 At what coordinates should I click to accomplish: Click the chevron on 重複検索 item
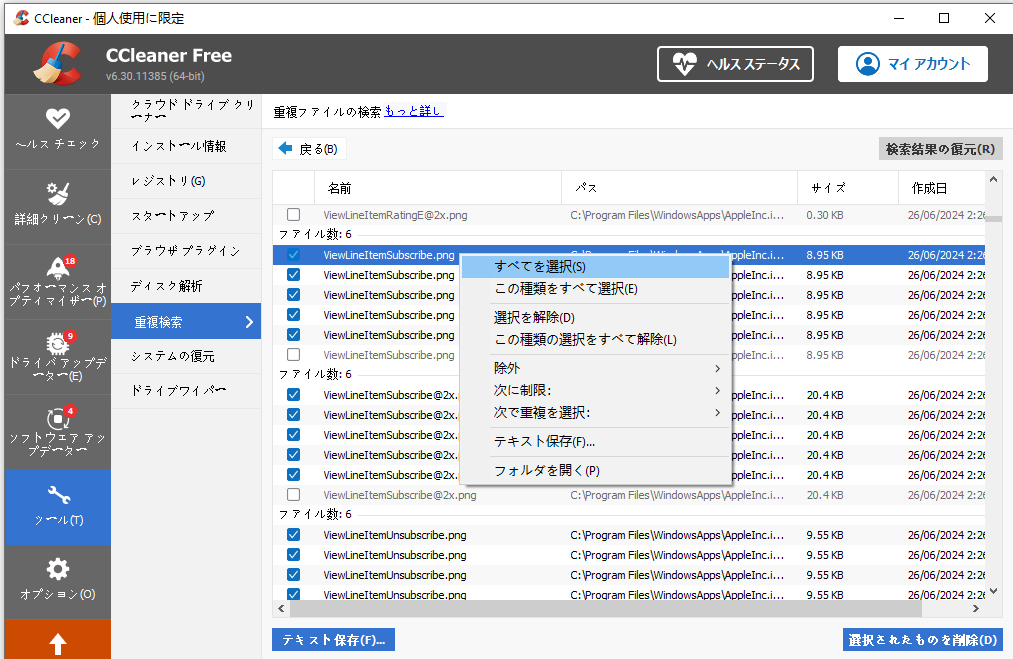point(249,322)
